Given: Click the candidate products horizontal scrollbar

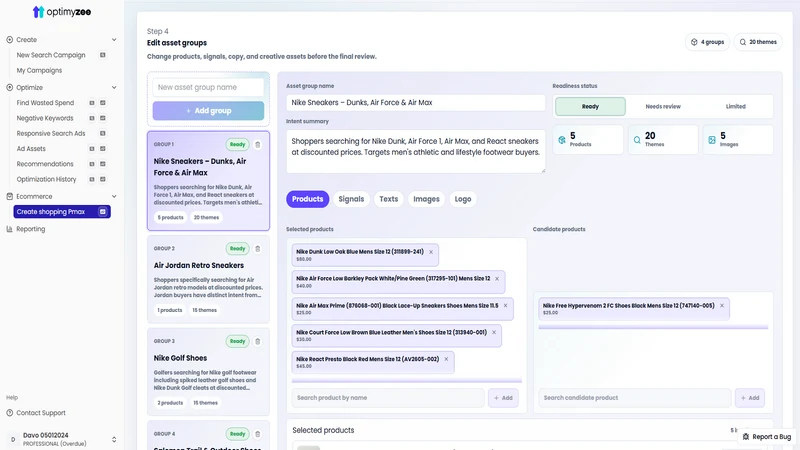Looking at the screenshot, I should (x=653, y=327).
